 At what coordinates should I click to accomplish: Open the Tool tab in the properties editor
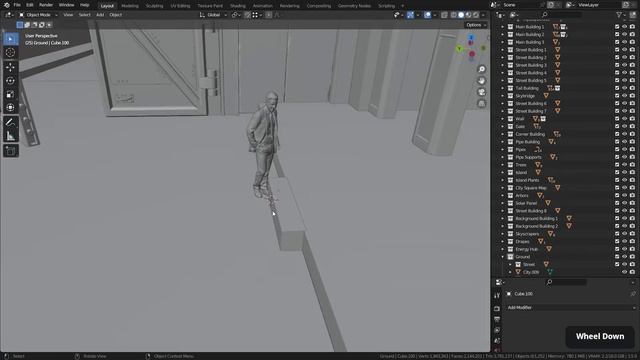tap(497, 295)
